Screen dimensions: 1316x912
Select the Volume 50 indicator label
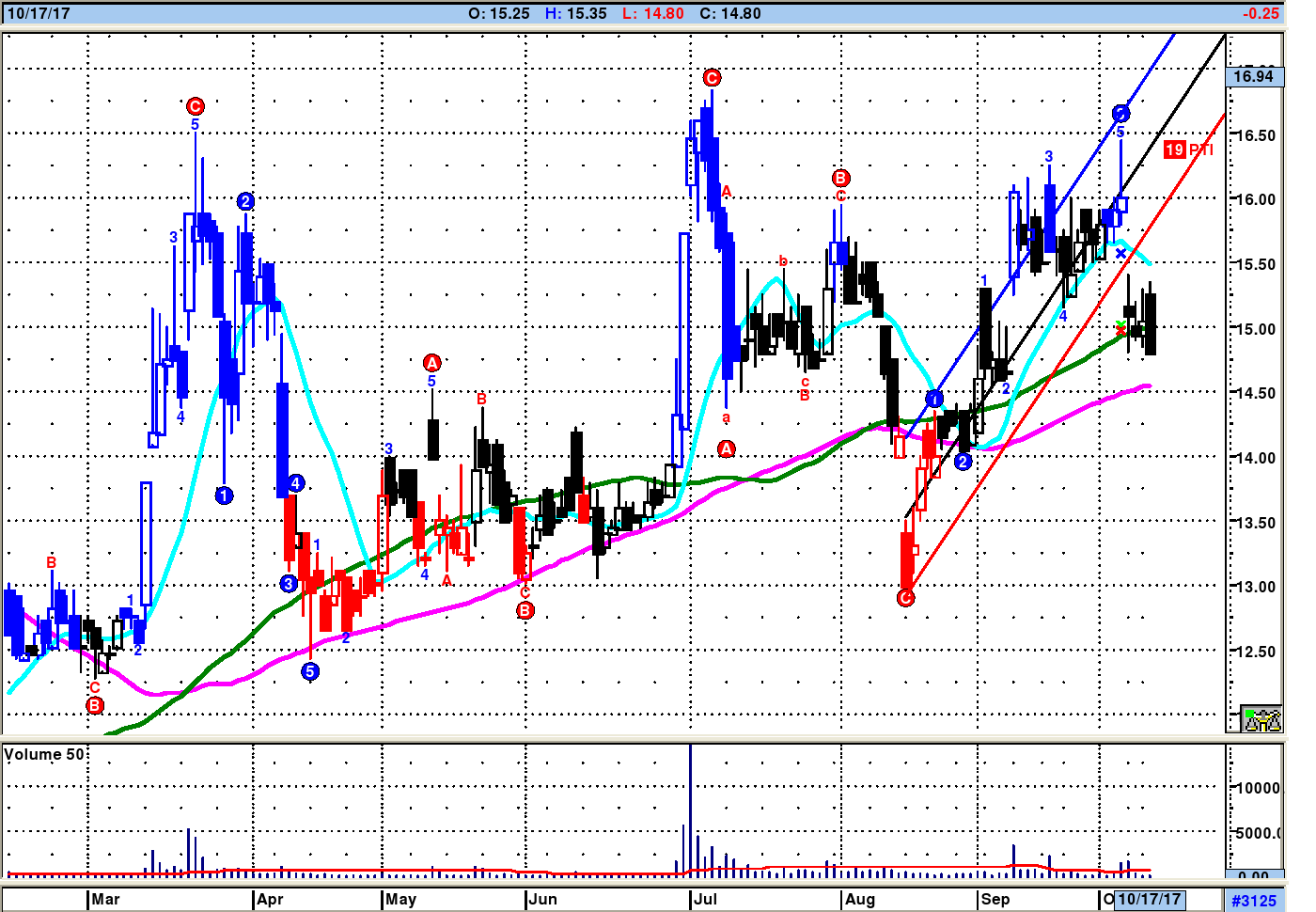(44, 754)
